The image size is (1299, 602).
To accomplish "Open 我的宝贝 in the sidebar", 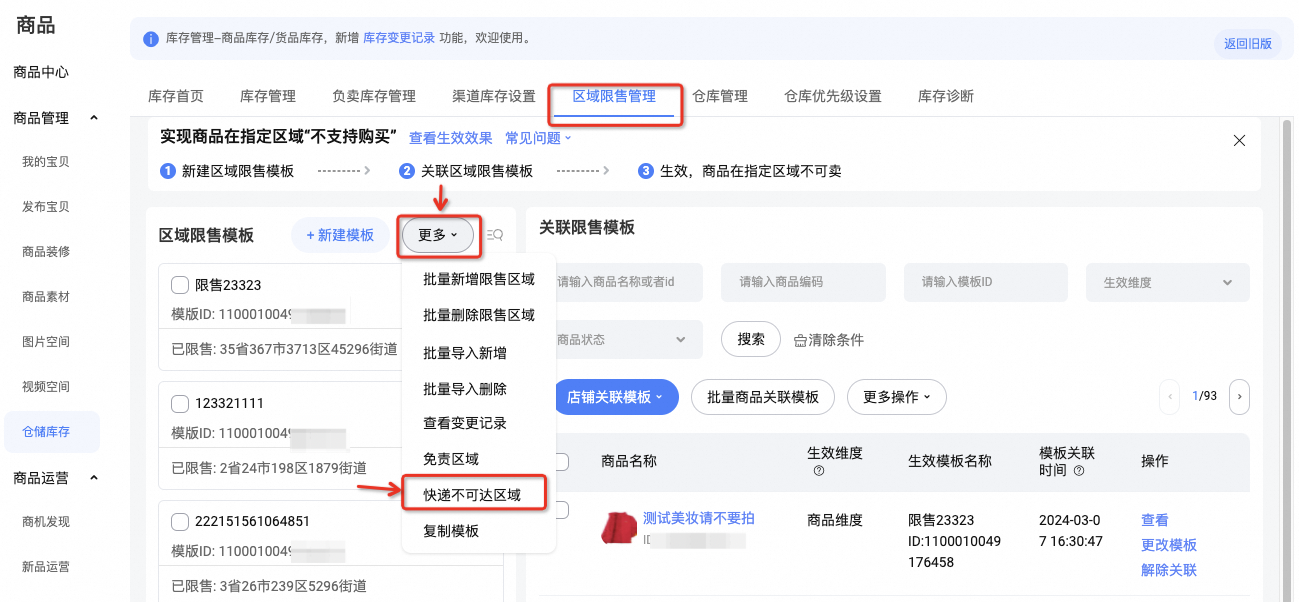I will [x=46, y=162].
